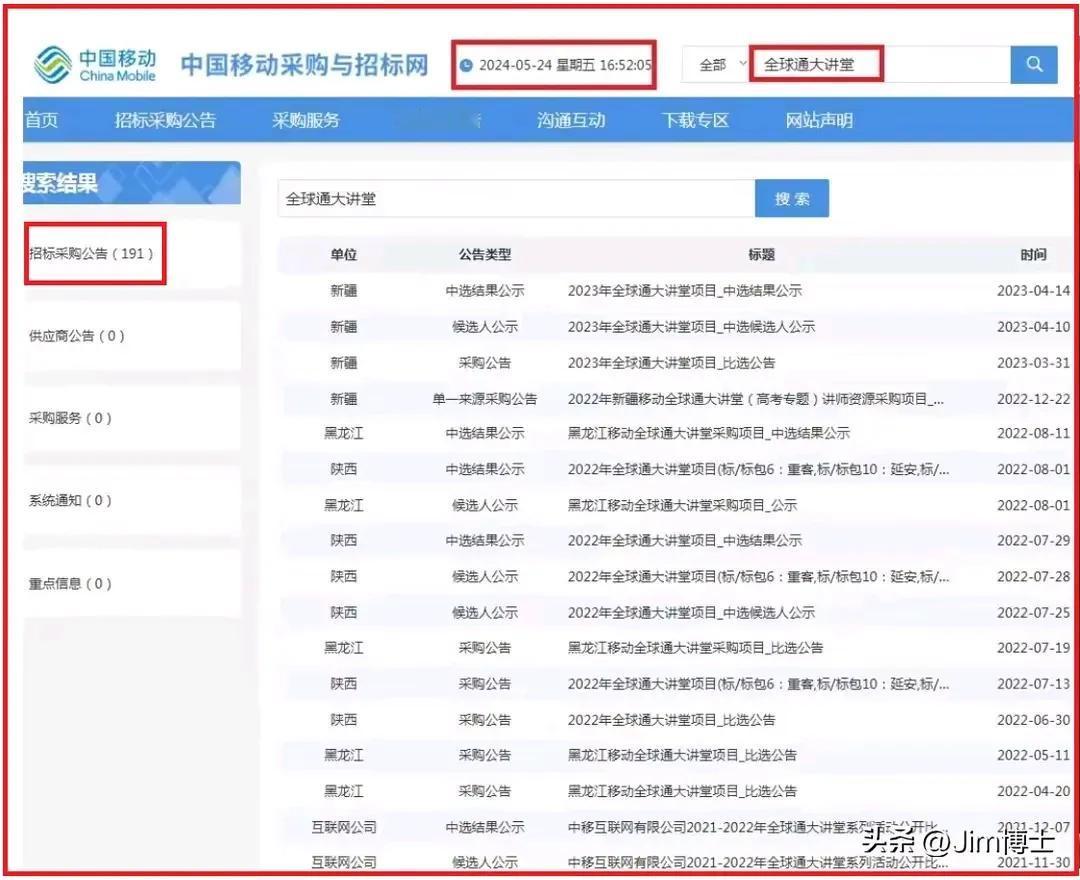The image size is (1080, 880).
Task: Open 2023年全球通大讲堂项目_比选公告
Action: [672, 363]
